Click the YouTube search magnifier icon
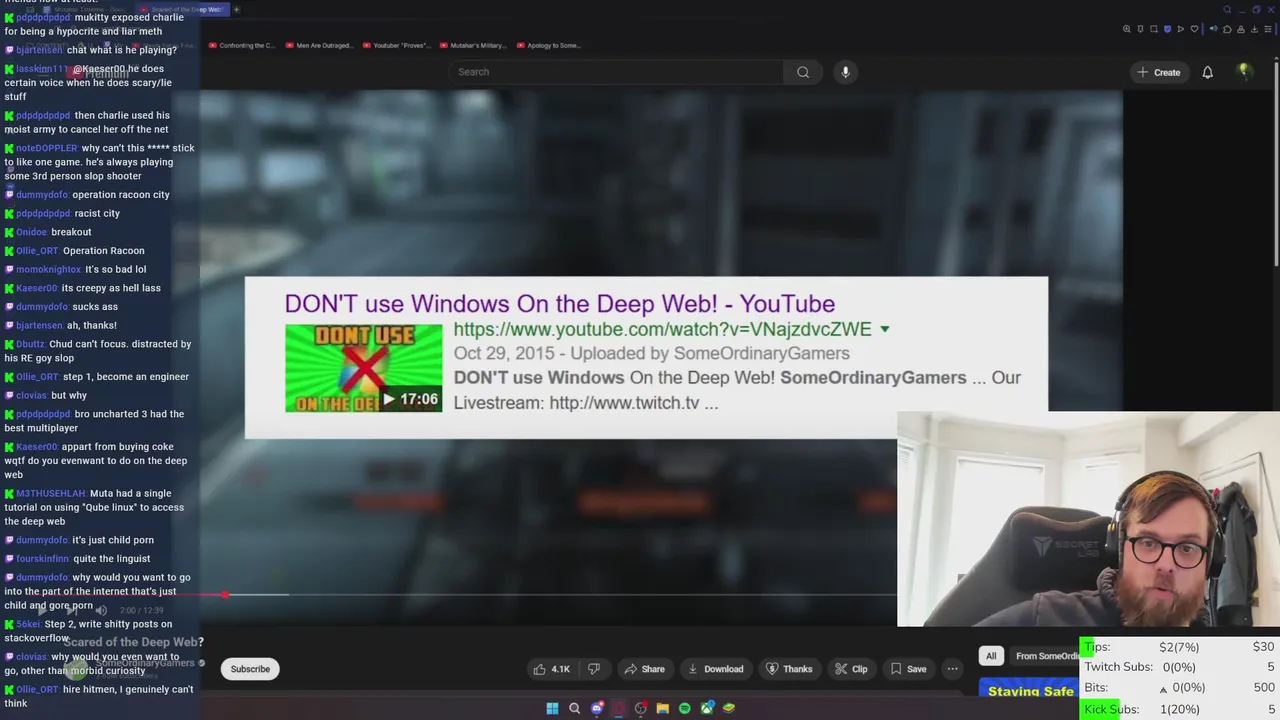 coord(803,72)
